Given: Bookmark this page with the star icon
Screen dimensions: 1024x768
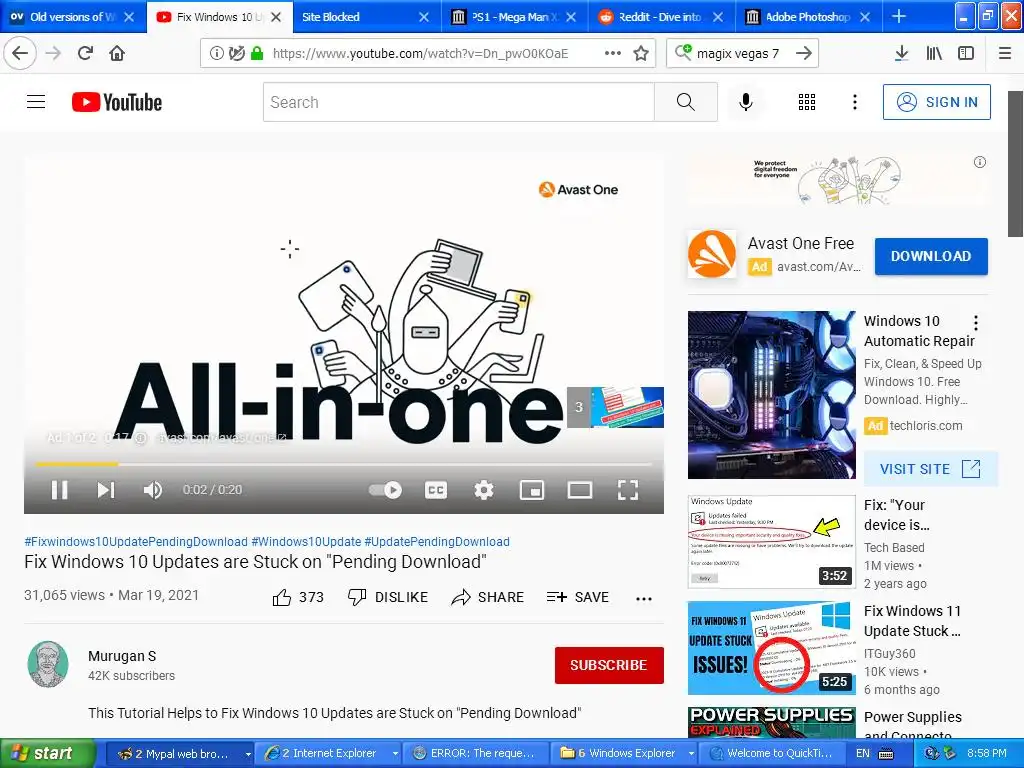Looking at the screenshot, I should pyautogui.click(x=641, y=53).
